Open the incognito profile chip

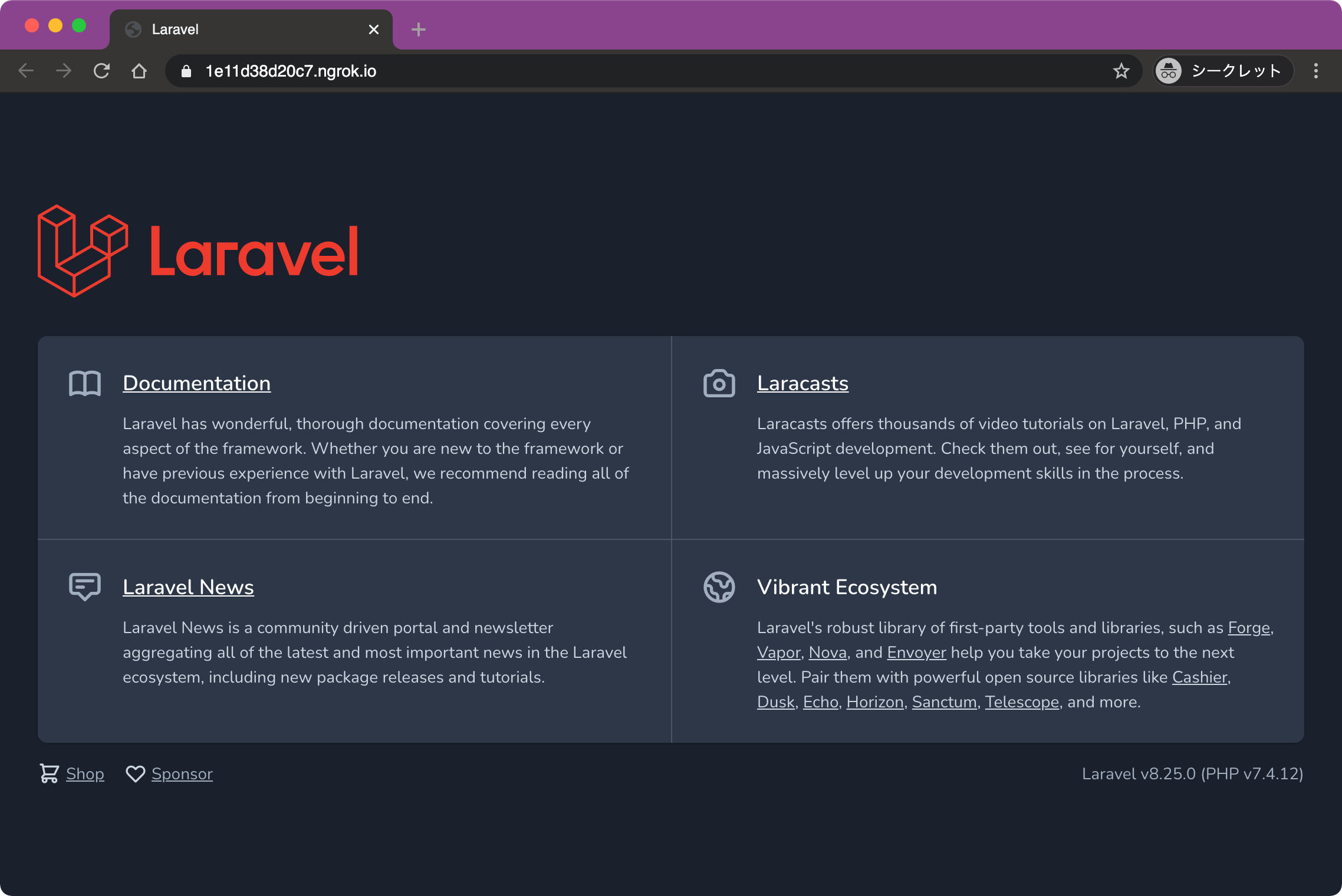click(1223, 71)
